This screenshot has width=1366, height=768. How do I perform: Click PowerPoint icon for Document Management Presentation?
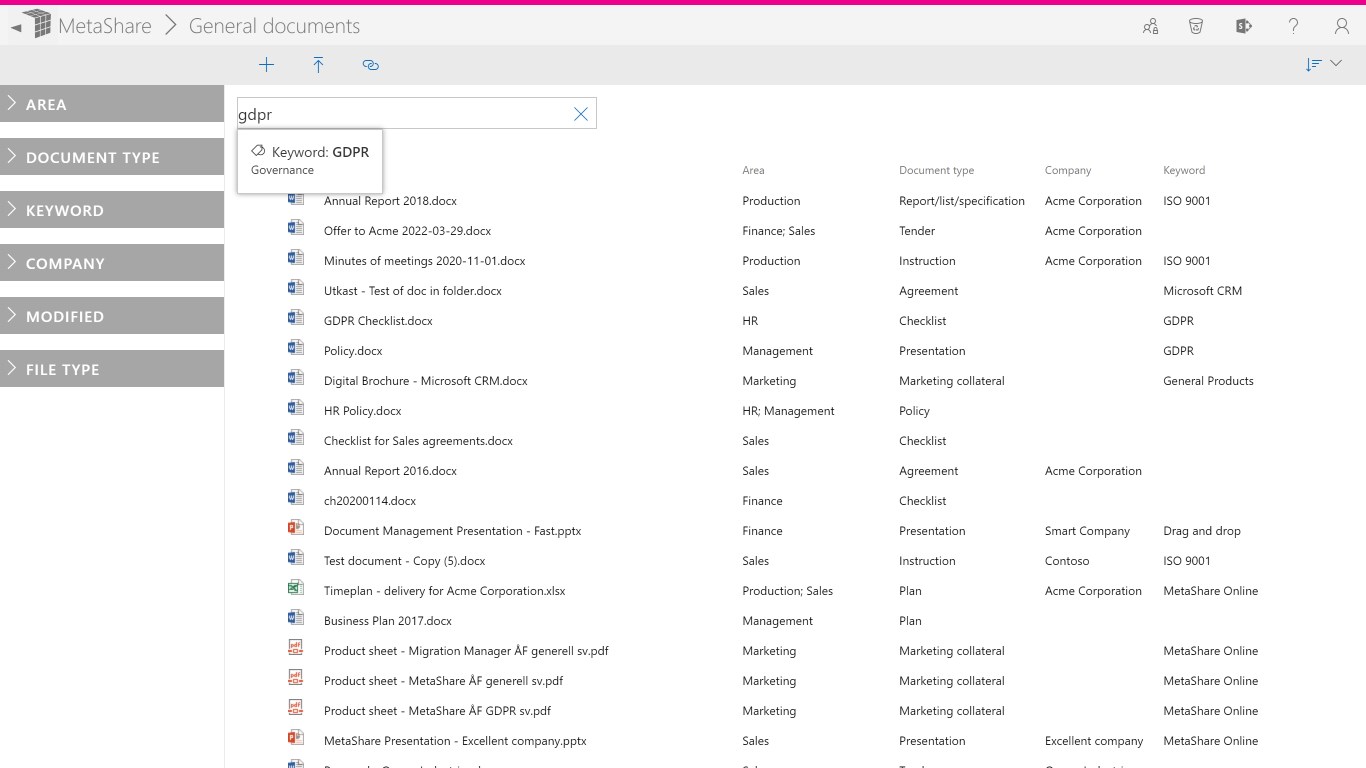pyautogui.click(x=295, y=529)
